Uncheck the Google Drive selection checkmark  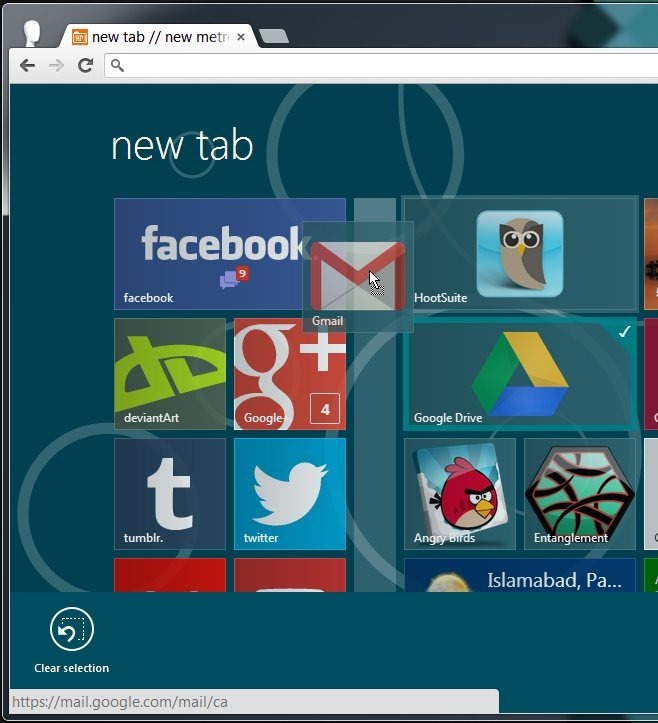[x=624, y=332]
